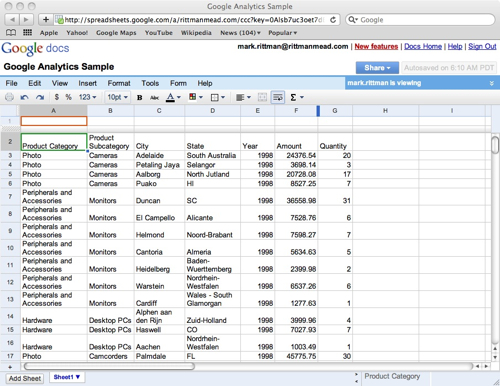The width and height of the screenshot is (500, 386).
Task: Toggle wrap text toolbar button
Action: [278, 97]
